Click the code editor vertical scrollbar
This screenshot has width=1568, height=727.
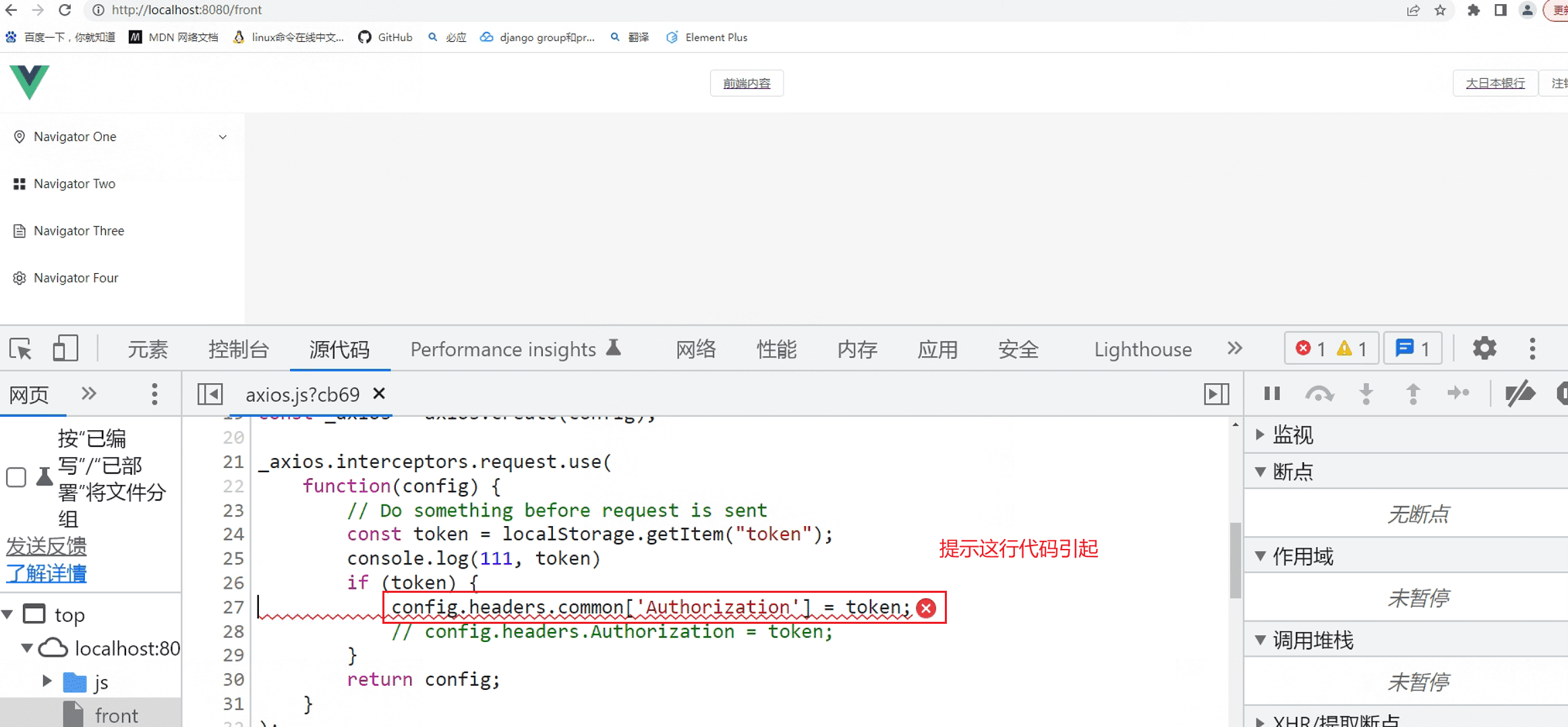tap(1235, 560)
